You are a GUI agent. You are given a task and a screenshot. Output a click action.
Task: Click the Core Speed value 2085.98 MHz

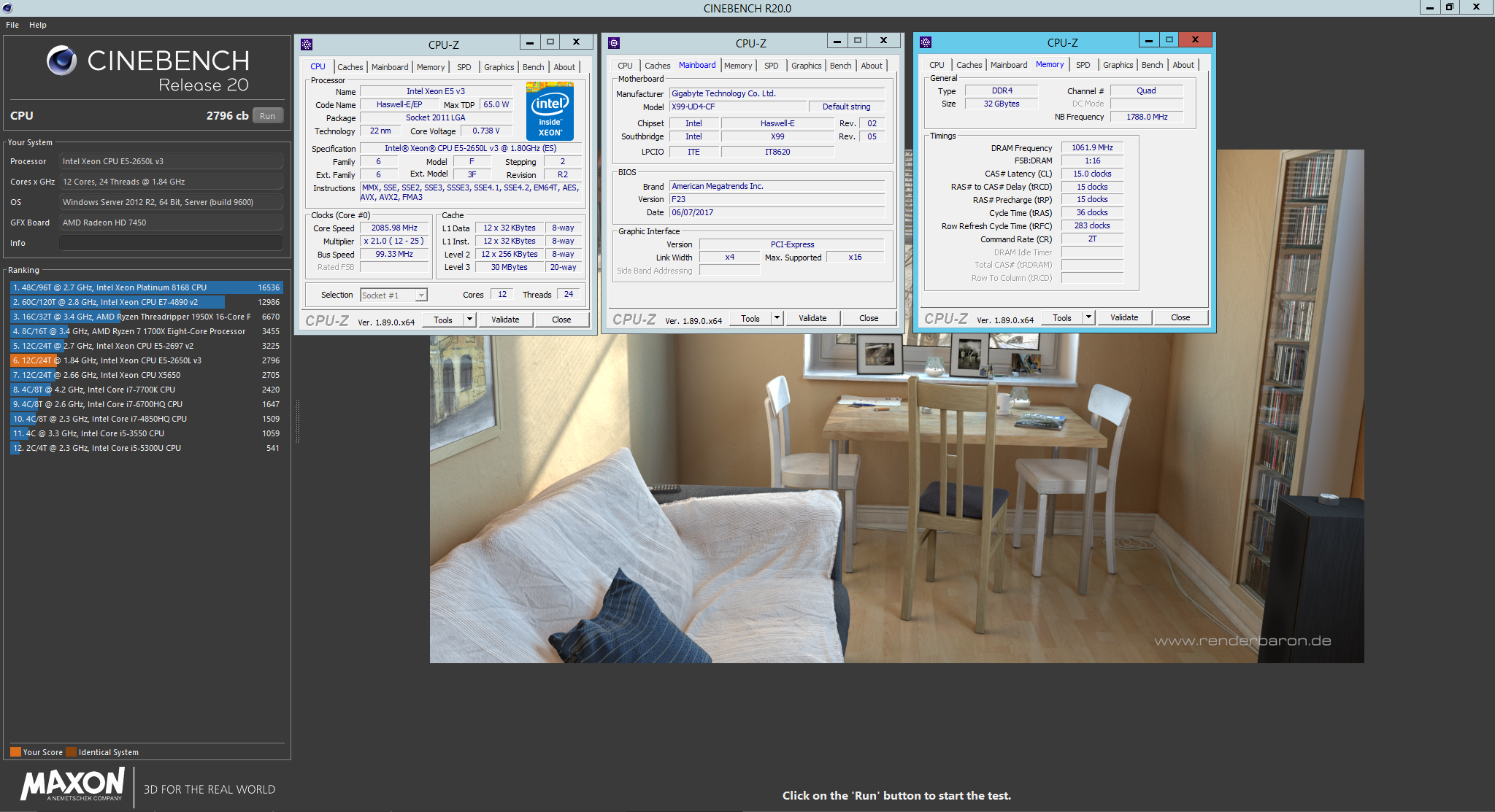[x=394, y=228]
